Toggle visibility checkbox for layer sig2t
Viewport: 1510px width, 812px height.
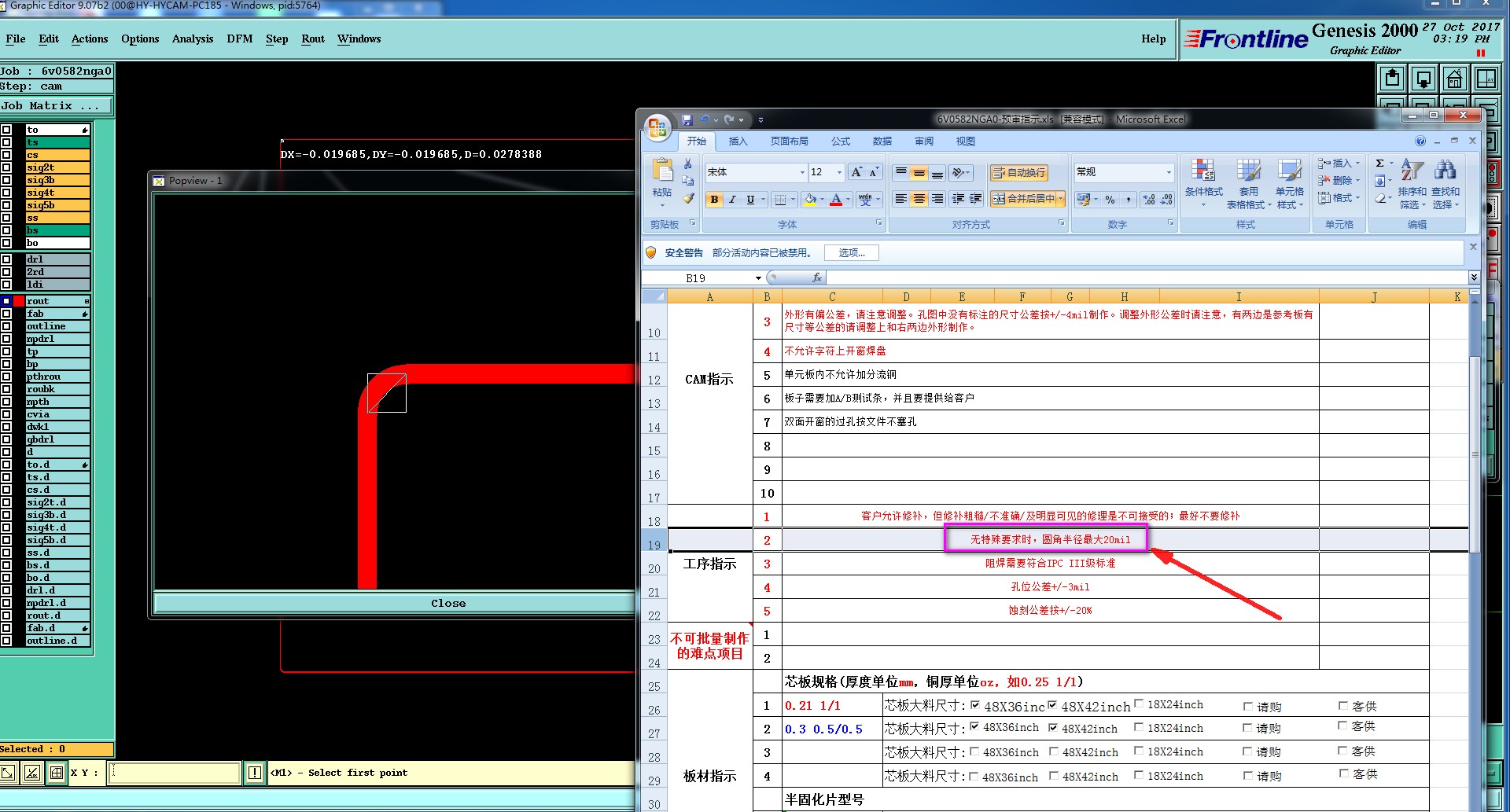[6, 167]
